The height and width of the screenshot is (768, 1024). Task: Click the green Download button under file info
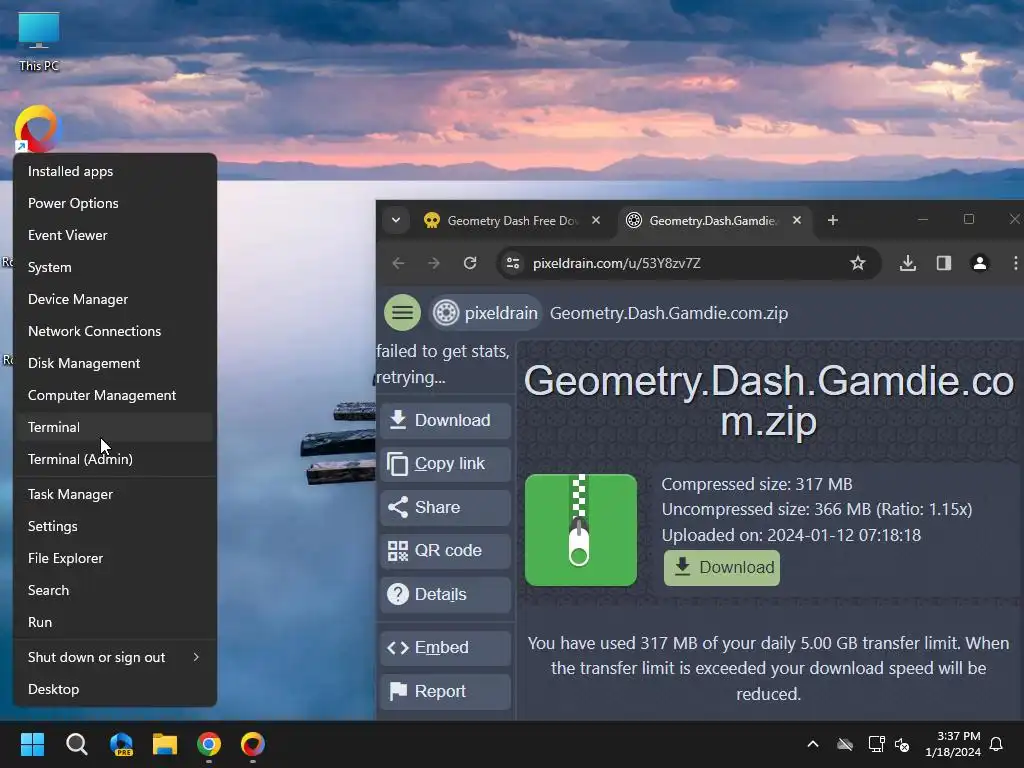point(722,568)
